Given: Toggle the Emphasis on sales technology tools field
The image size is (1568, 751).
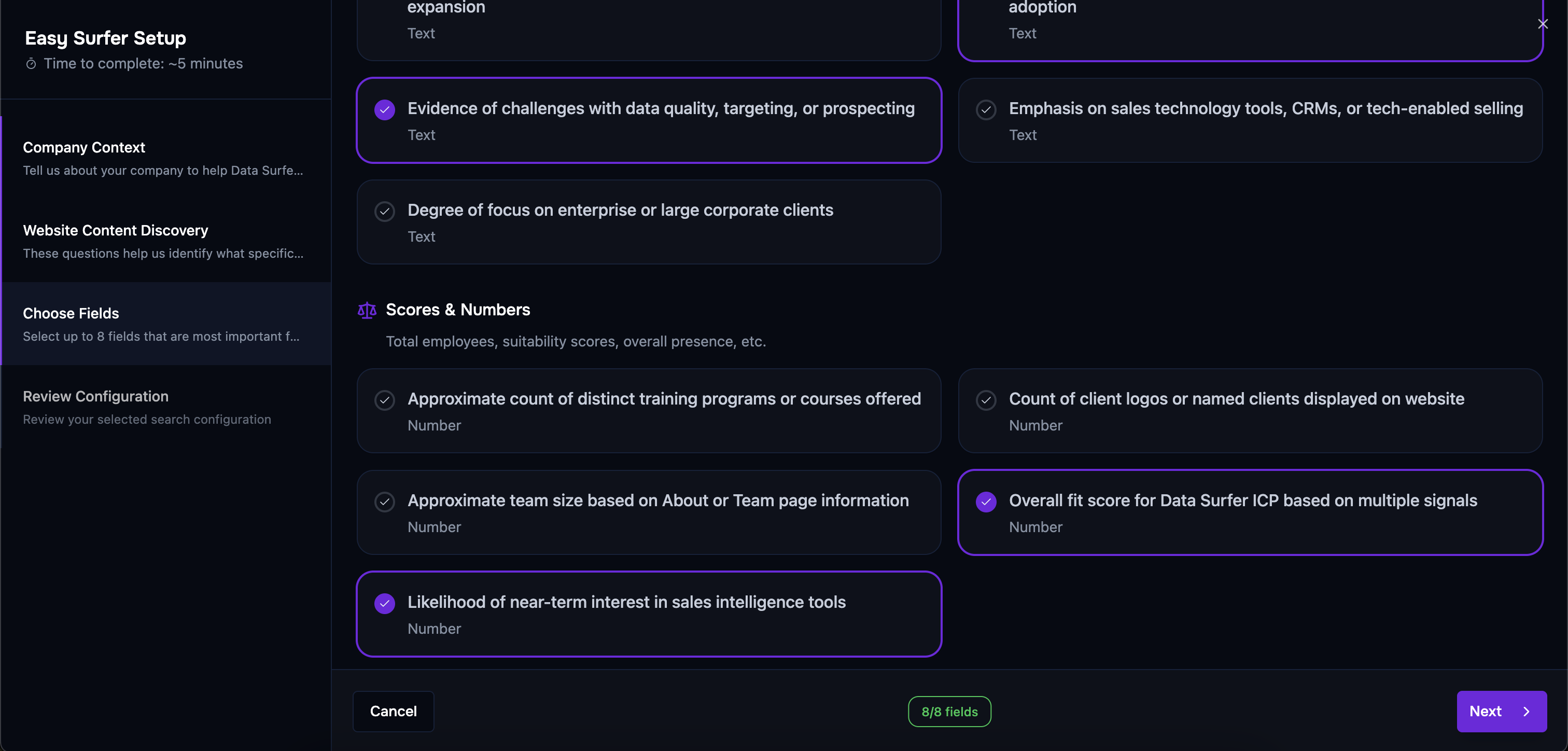Looking at the screenshot, I should pyautogui.click(x=1250, y=121).
